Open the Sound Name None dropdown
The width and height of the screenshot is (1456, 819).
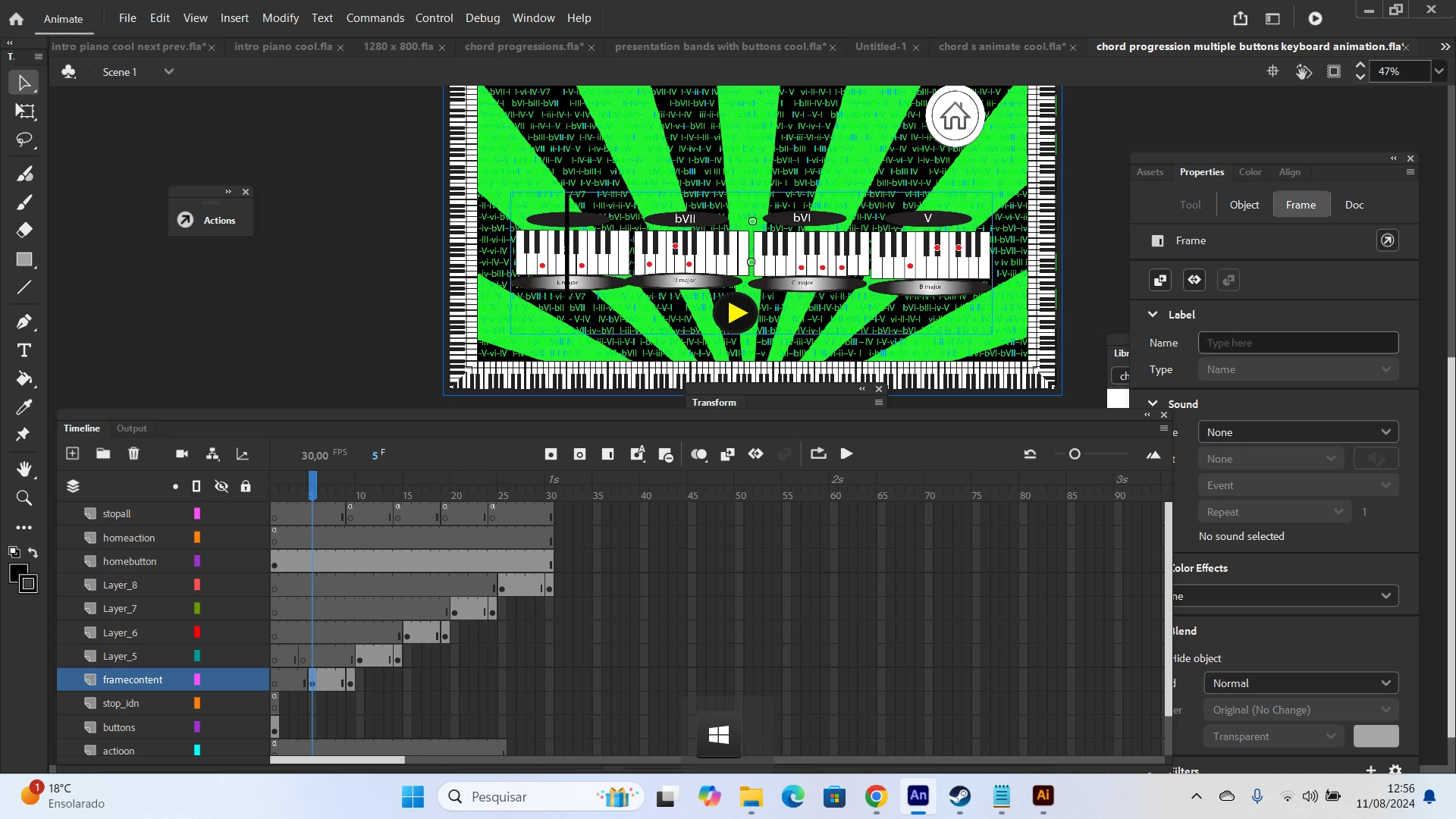[1298, 432]
